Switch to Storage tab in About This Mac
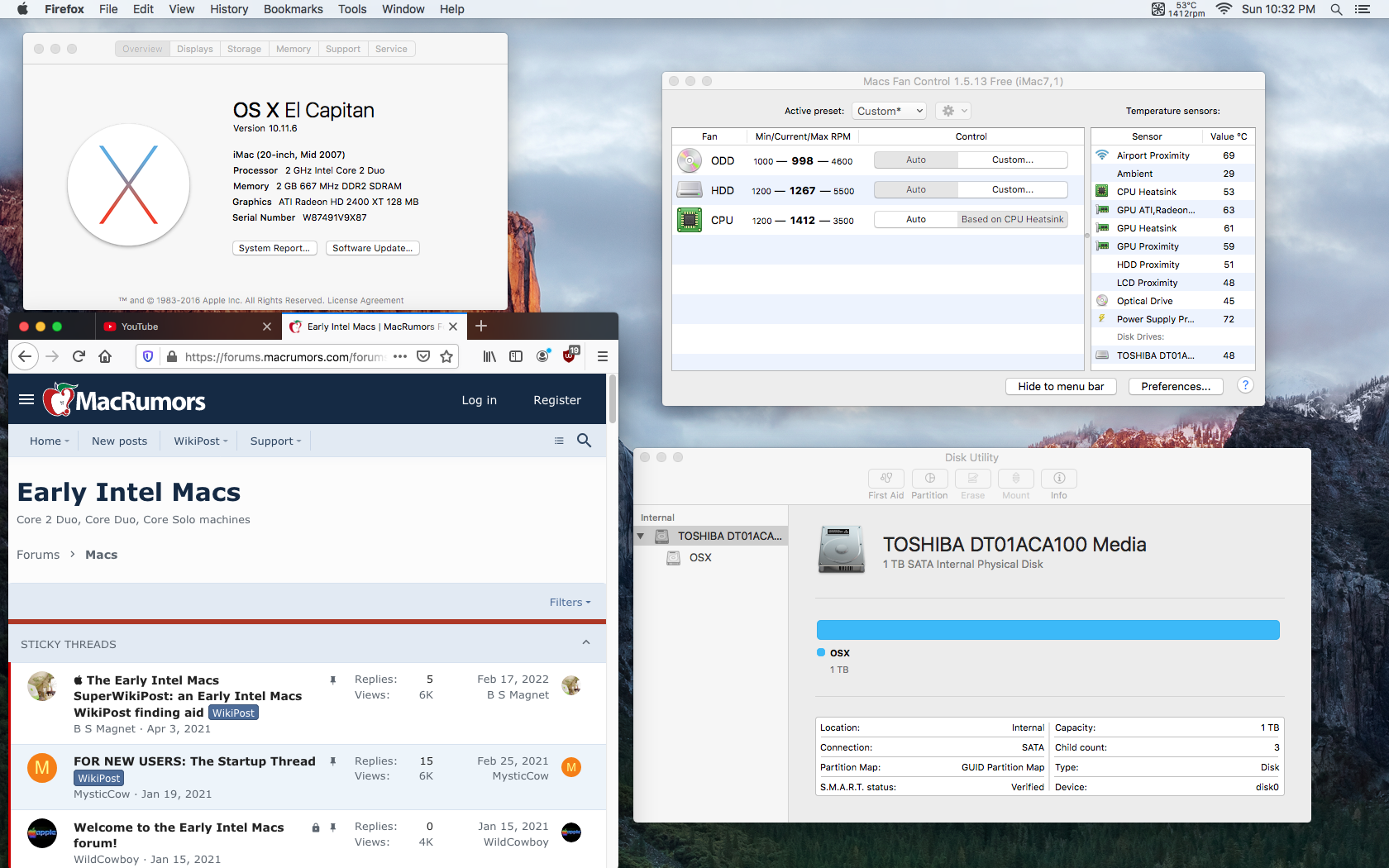The image size is (1389, 868). [245, 49]
